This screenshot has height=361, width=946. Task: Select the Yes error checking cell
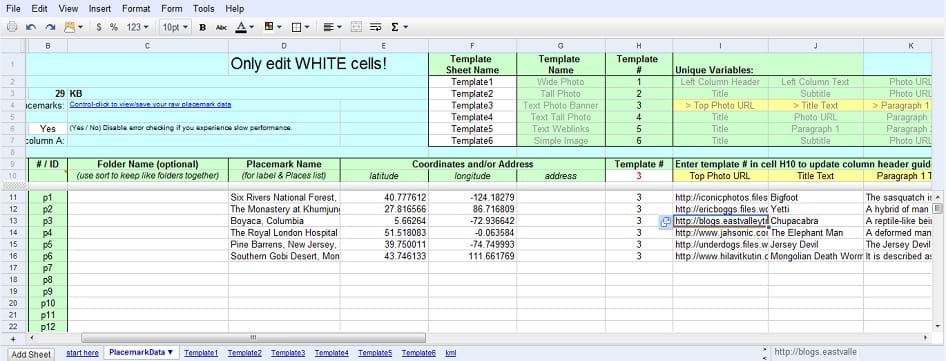[x=48, y=129]
